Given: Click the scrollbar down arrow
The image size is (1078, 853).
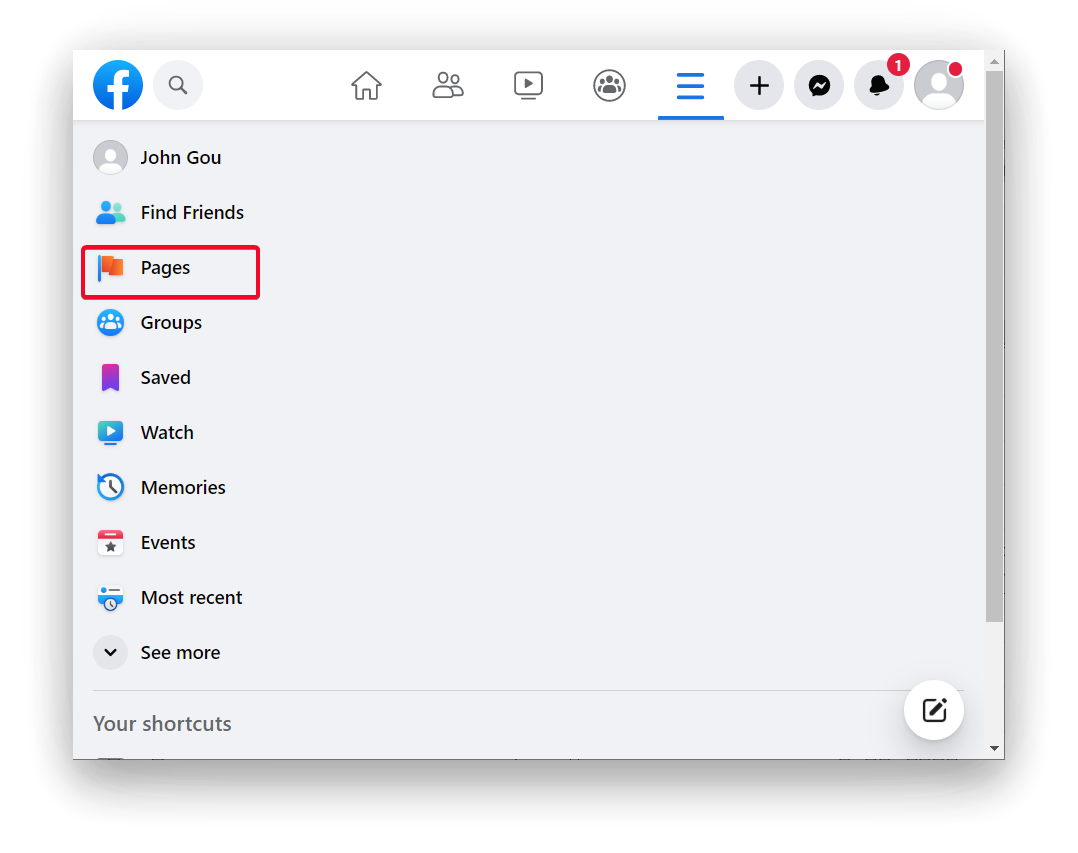Looking at the screenshot, I should tap(994, 748).
